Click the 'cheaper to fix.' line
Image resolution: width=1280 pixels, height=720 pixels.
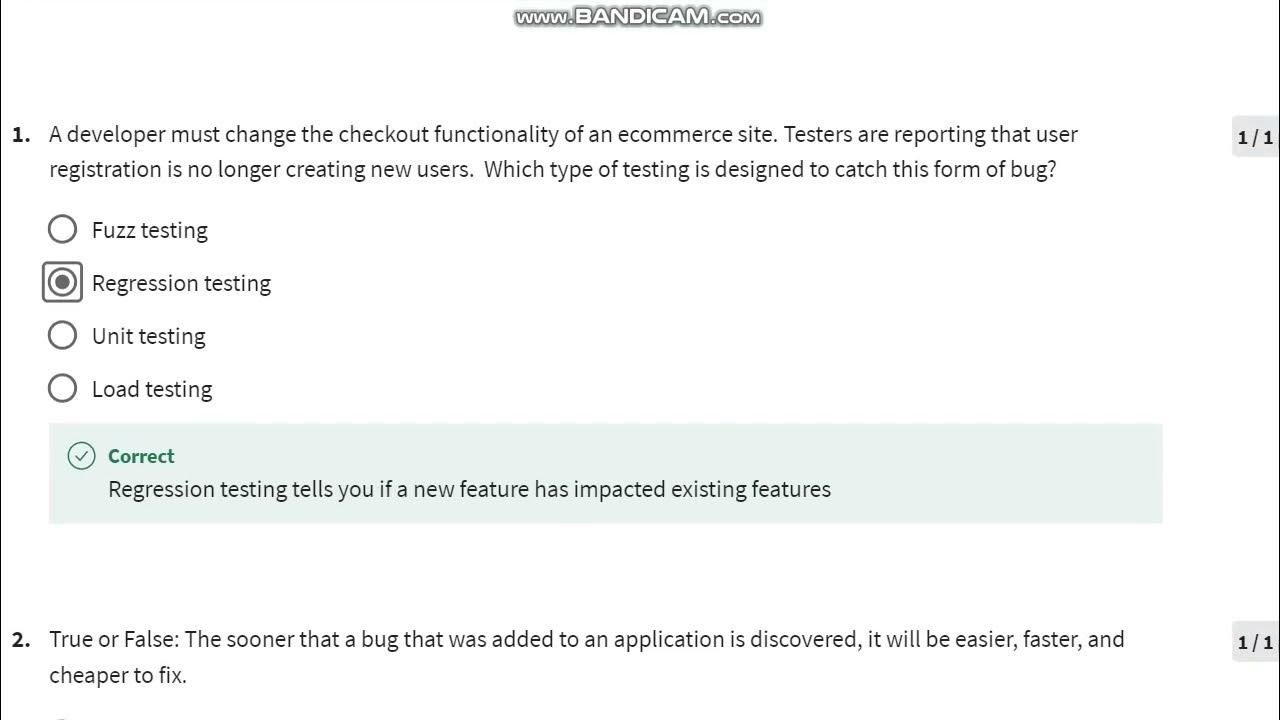(118, 675)
